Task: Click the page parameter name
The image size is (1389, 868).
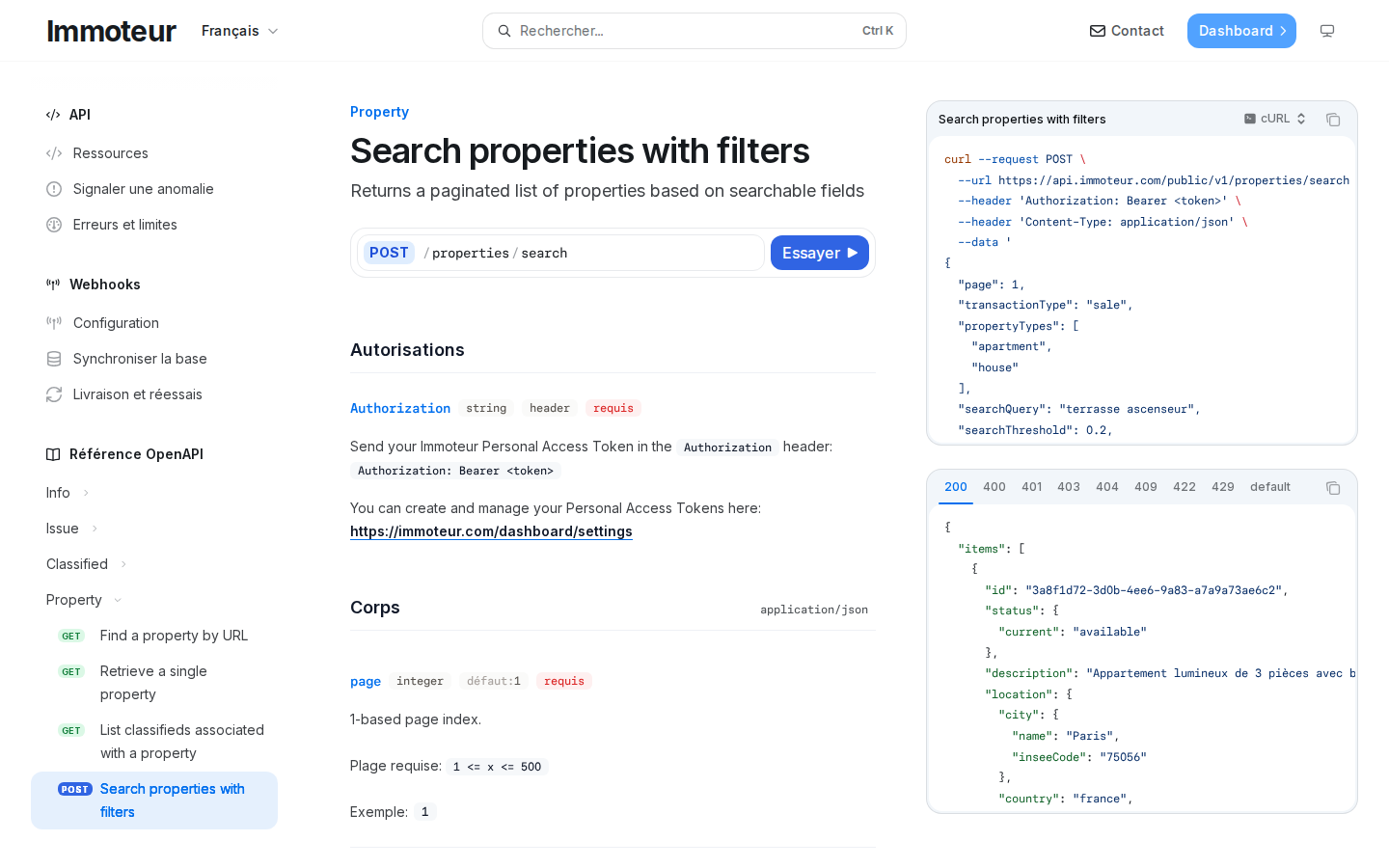Action: point(366,681)
